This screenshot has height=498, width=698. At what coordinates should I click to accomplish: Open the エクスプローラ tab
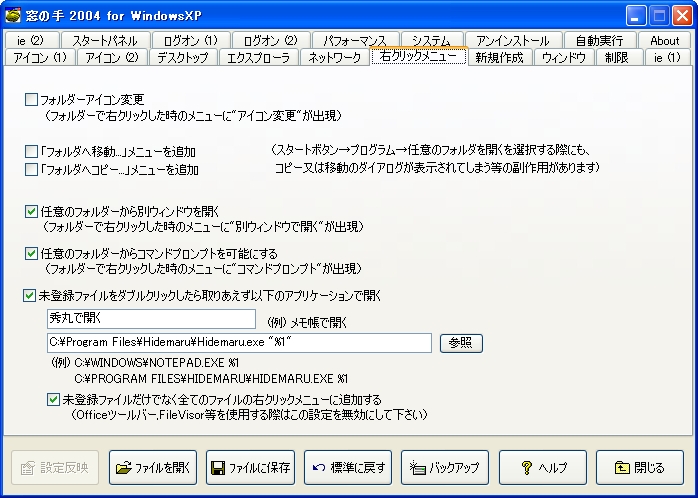(x=259, y=57)
